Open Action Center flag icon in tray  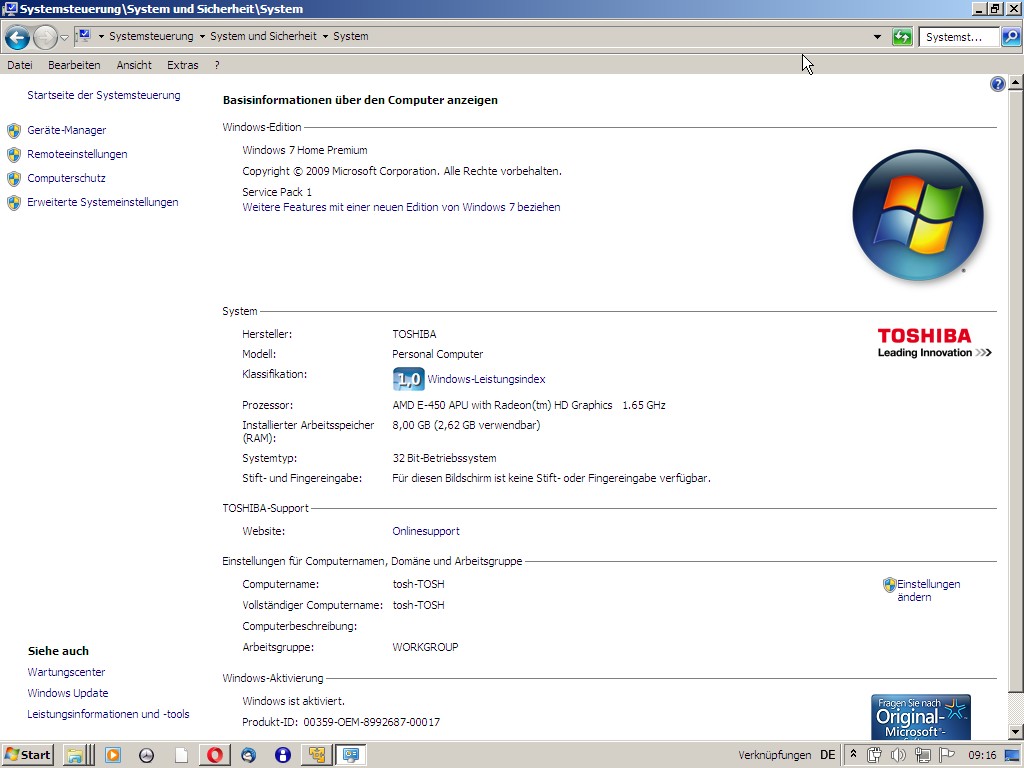946,755
